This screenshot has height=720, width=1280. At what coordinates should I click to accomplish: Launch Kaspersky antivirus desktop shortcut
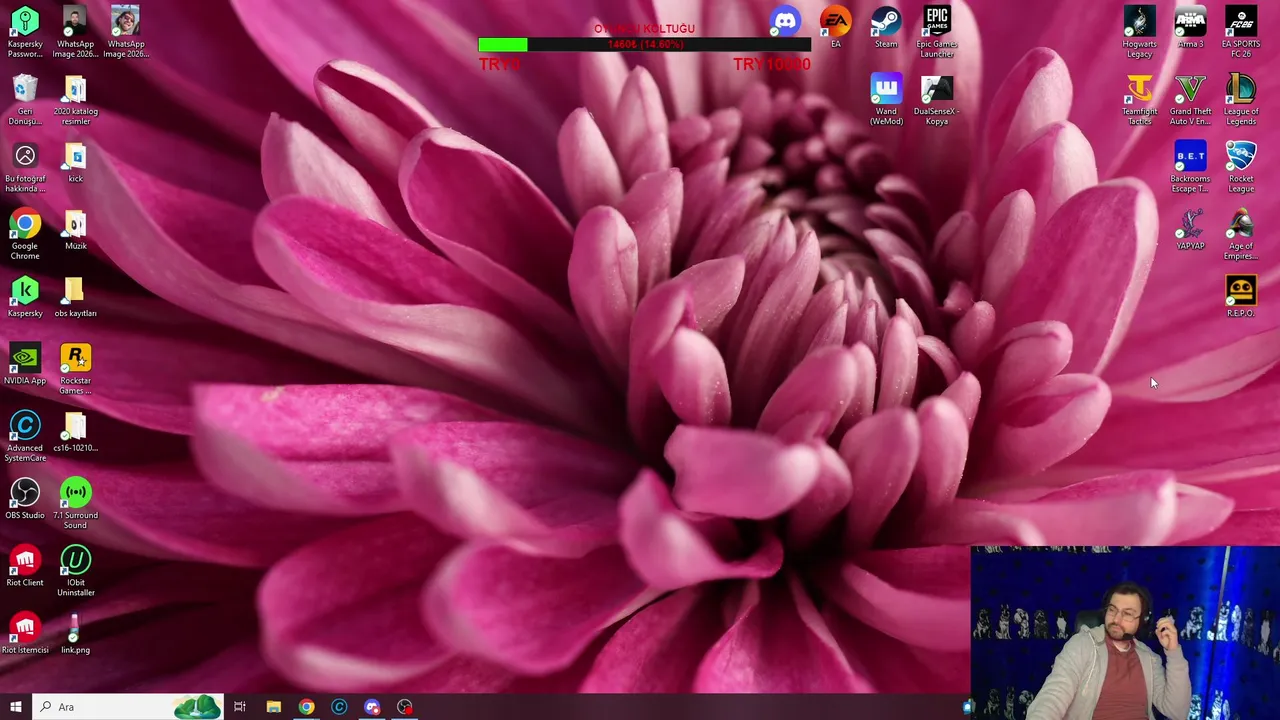click(x=25, y=297)
